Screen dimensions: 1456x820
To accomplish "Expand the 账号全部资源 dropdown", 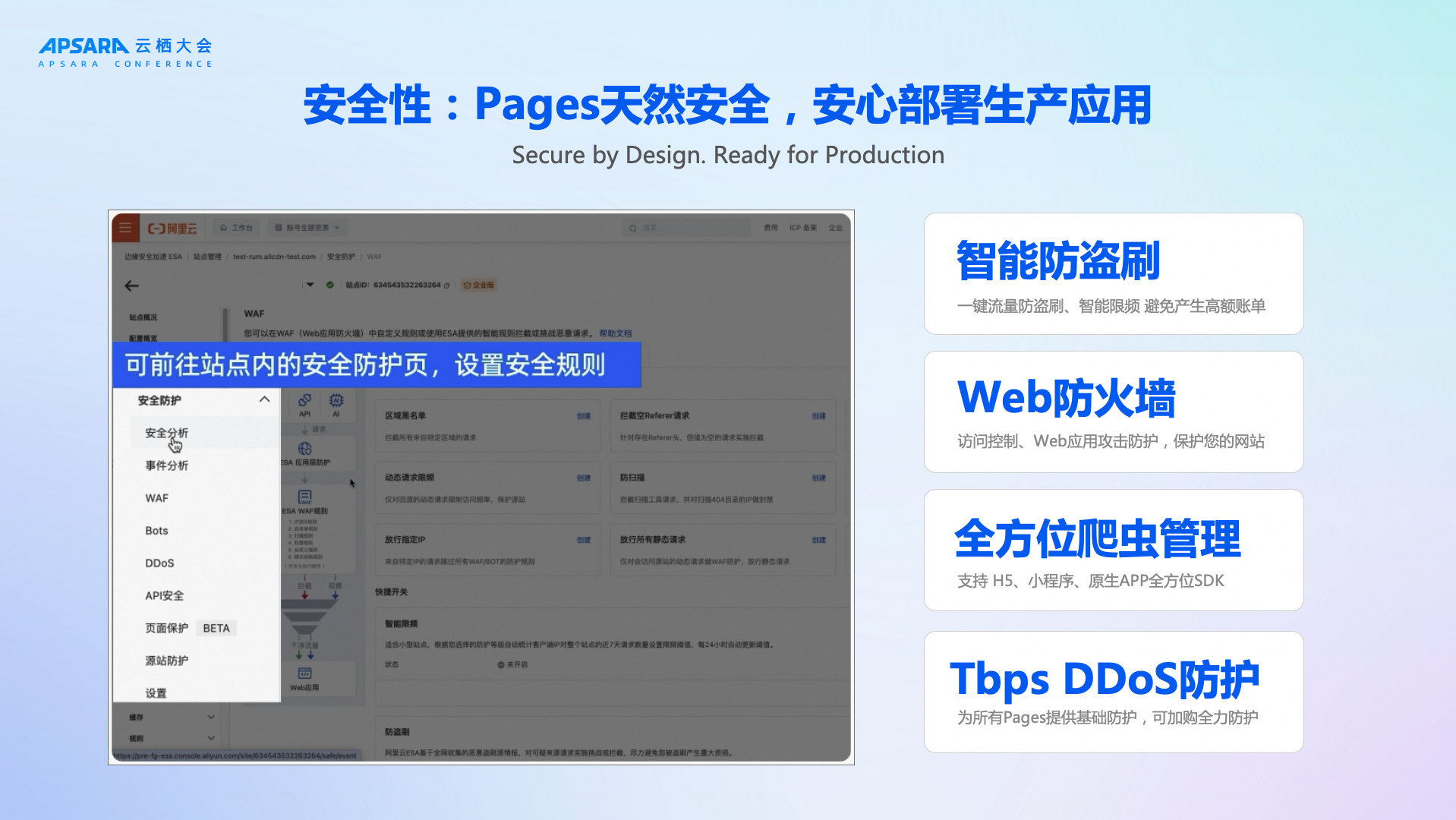I will pyautogui.click(x=307, y=228).
